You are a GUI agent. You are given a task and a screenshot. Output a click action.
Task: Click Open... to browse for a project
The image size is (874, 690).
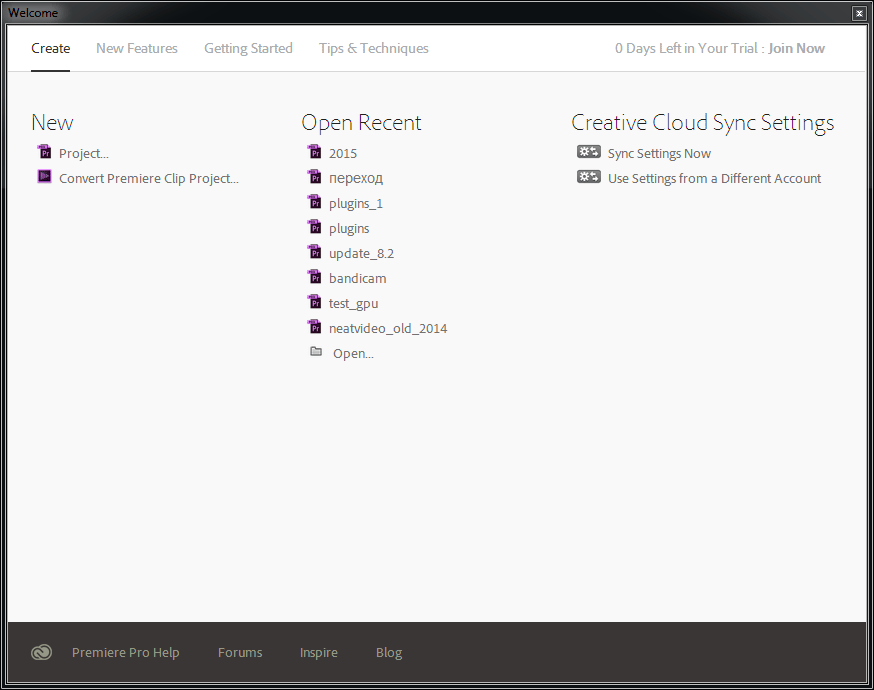pyautogui.click(x=353, y=353)
